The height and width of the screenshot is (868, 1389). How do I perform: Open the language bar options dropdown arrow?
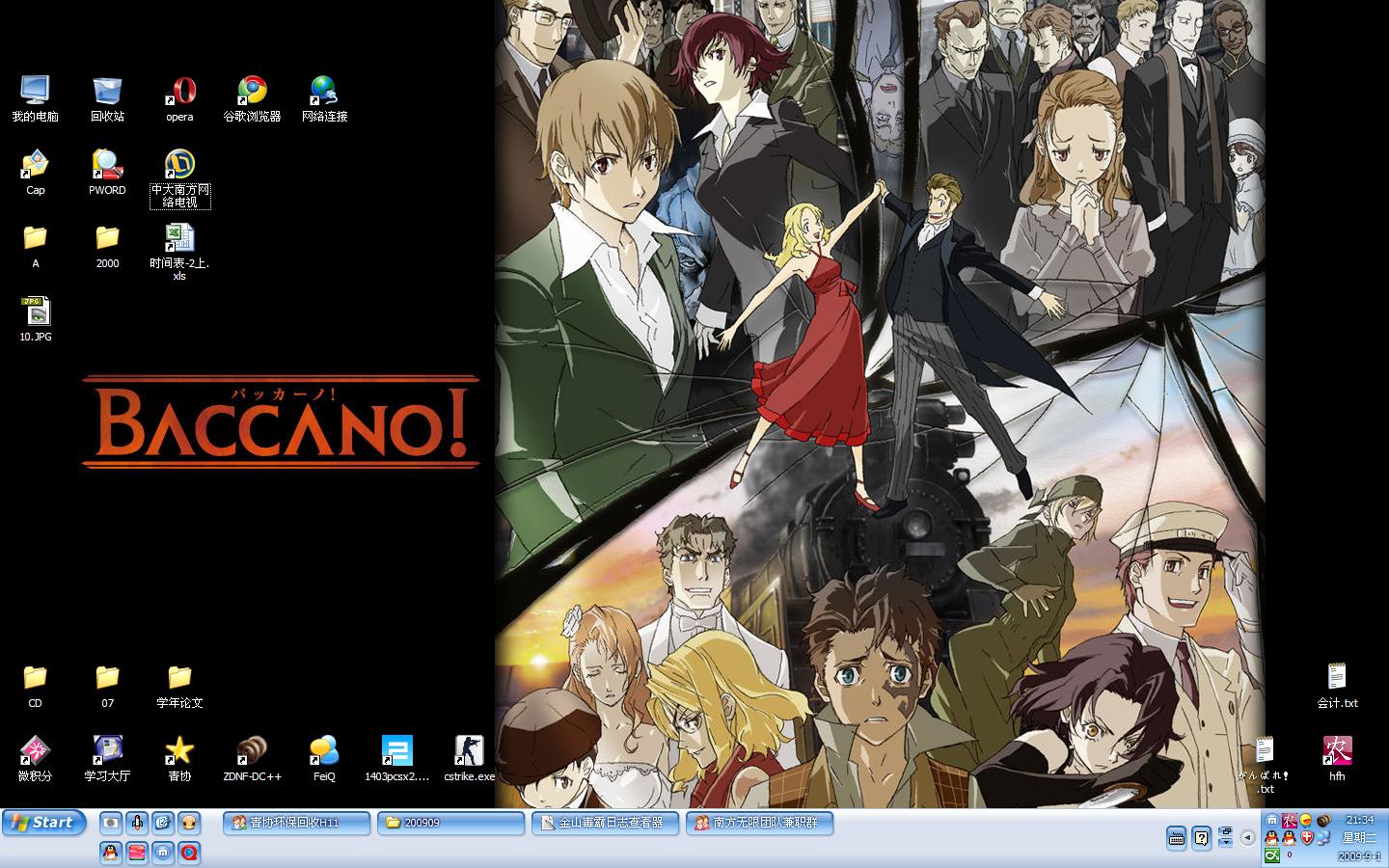(1226, 844)
